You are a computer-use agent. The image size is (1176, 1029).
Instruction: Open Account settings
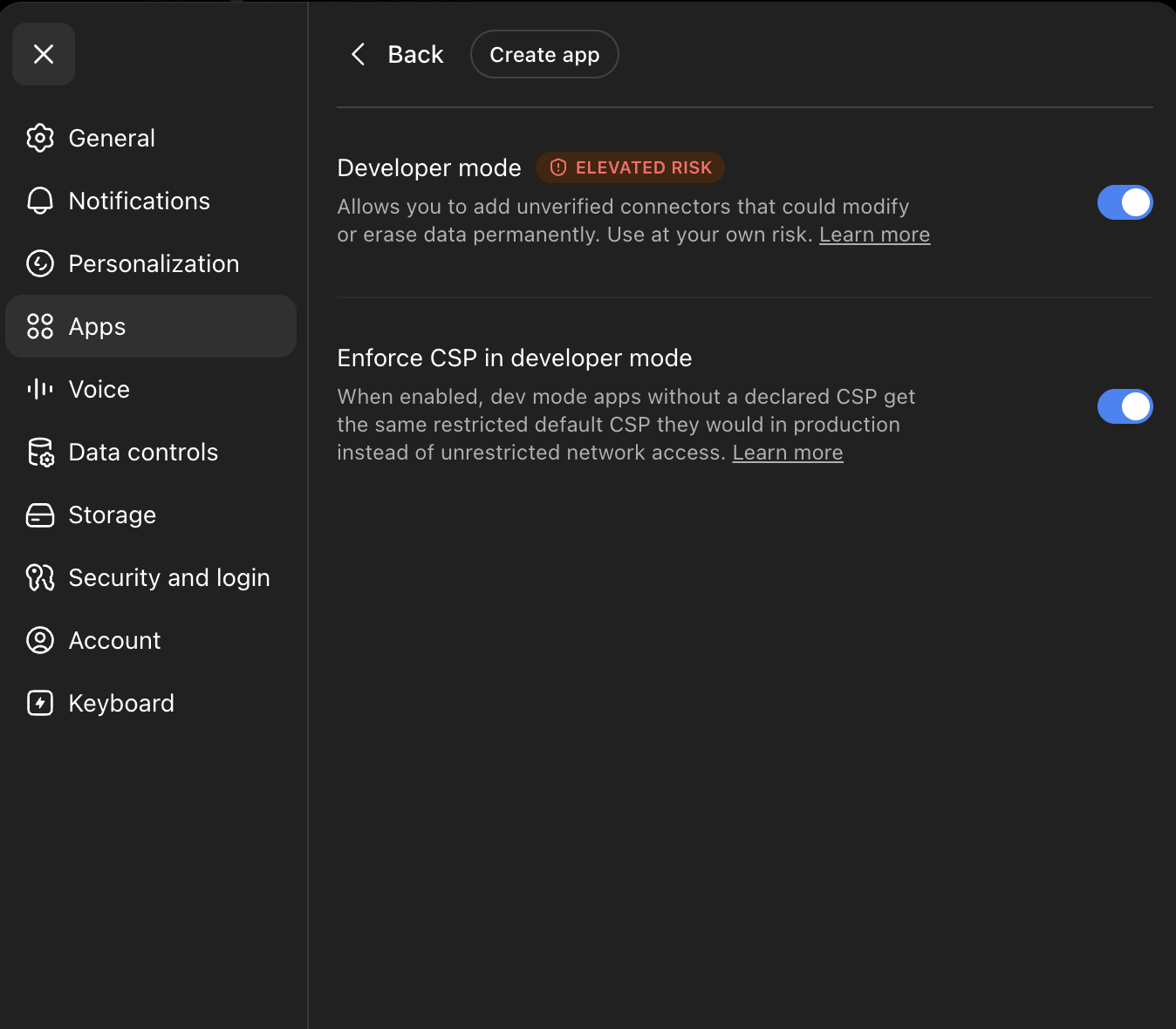pos(151,640)
